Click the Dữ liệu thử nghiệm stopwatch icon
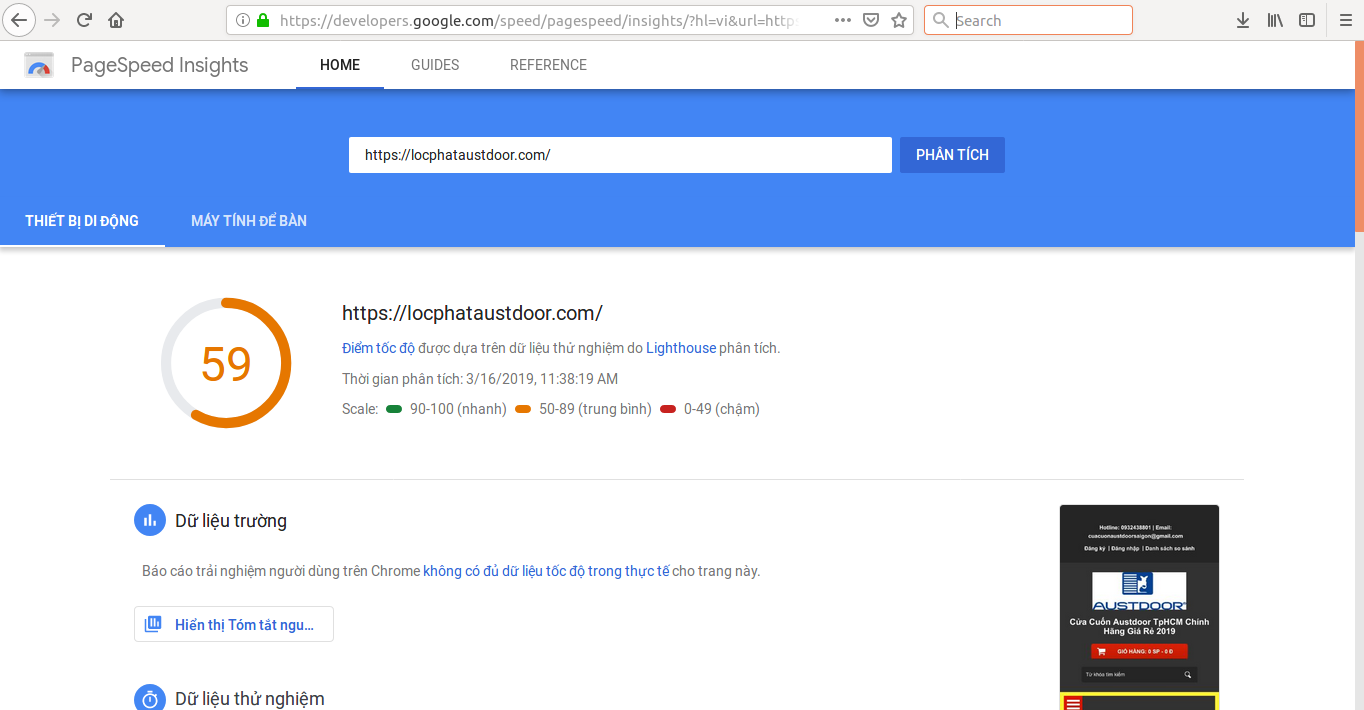 tap(150, 698)
